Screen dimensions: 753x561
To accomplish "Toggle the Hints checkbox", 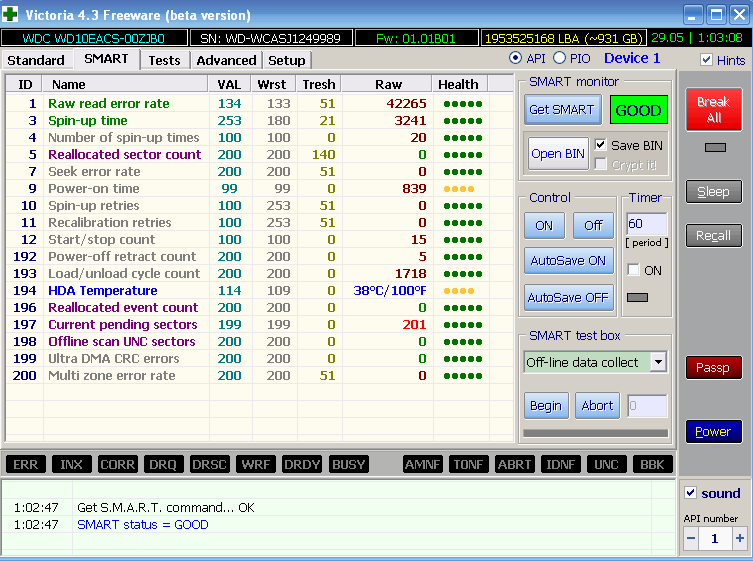I will (707, 60).
